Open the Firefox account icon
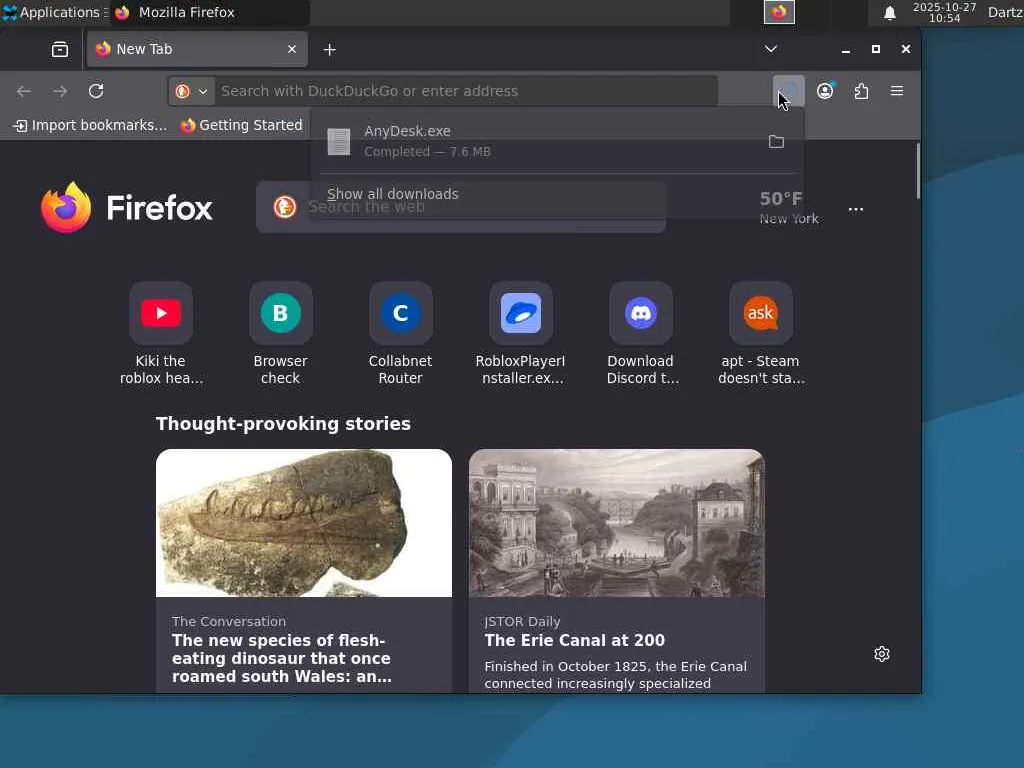The width and height of the screenshot is (1024, 768). [x=825, y=91]
